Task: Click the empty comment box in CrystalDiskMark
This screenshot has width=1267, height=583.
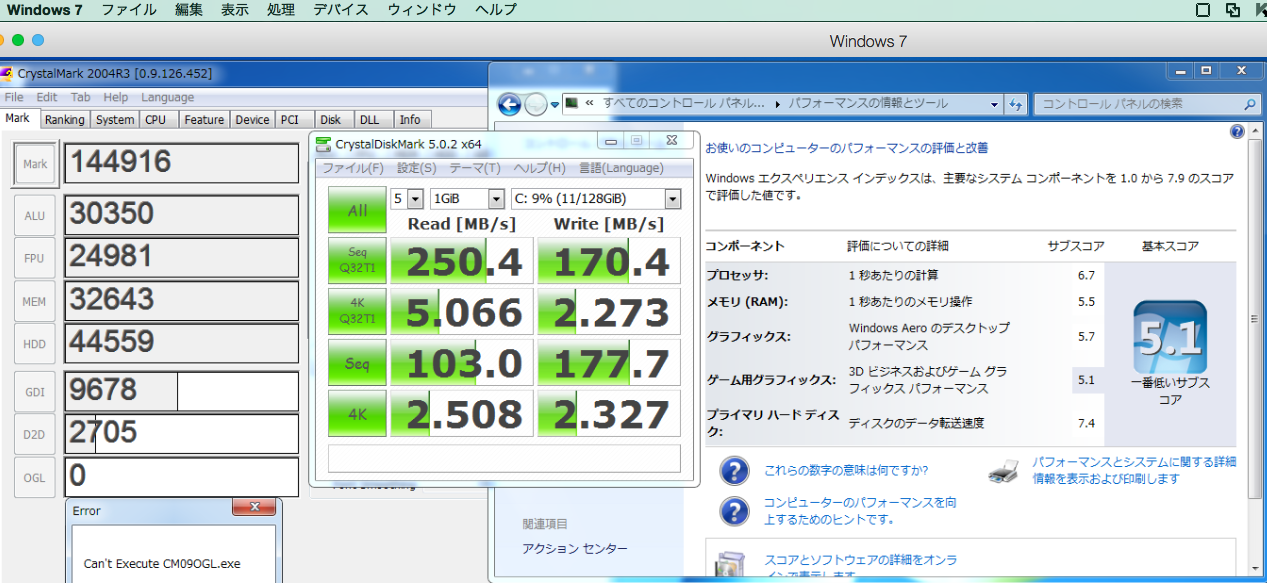Action: point(504,458)
